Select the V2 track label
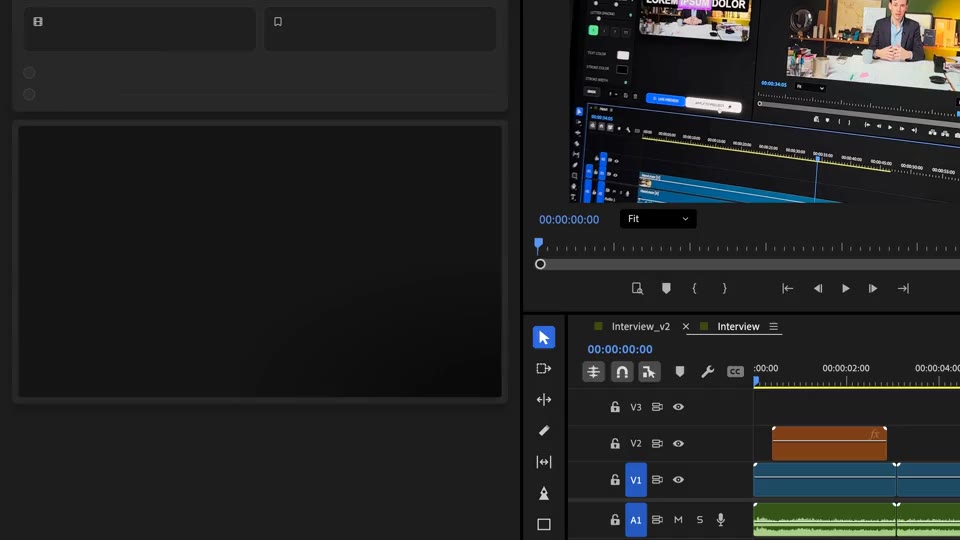Screen dimensions: 960x540 (x=636, y=444)
